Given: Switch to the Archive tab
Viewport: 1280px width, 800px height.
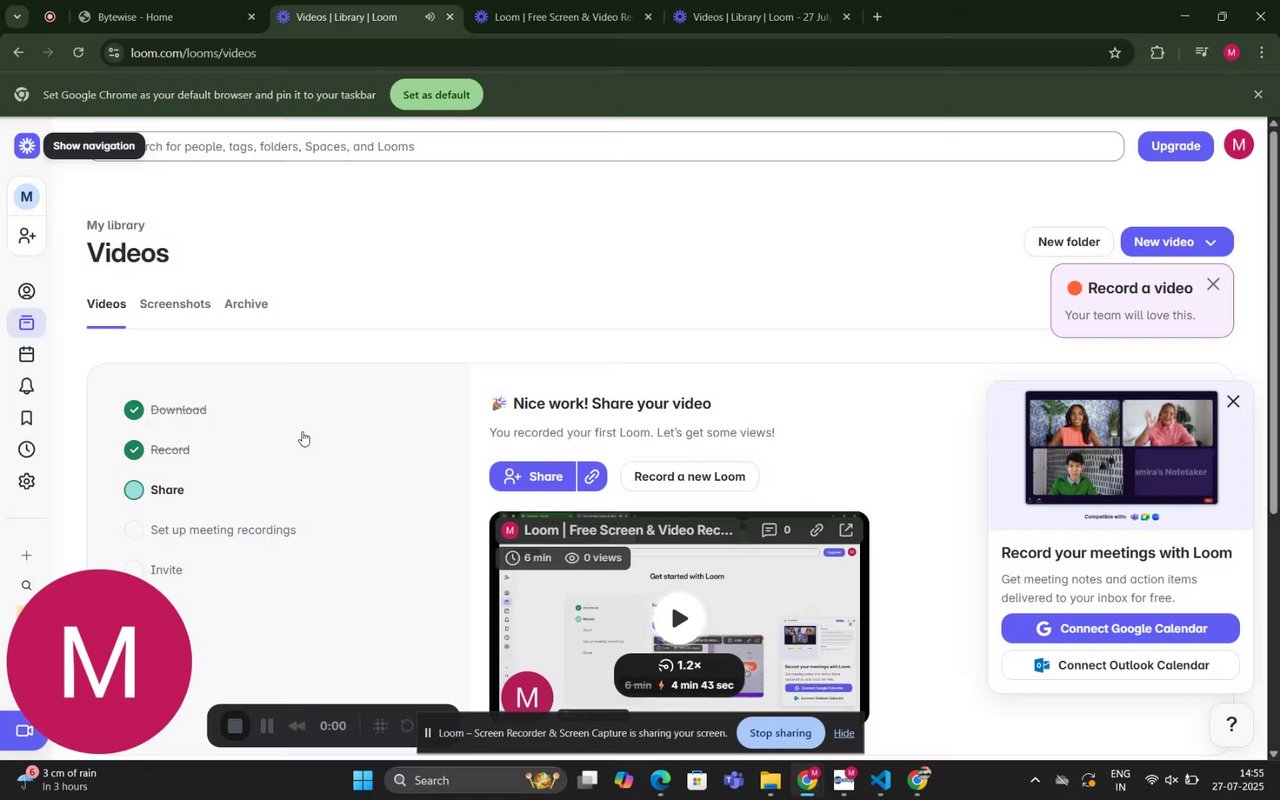Looking at the screenshot, I should [x=246, y=304].
